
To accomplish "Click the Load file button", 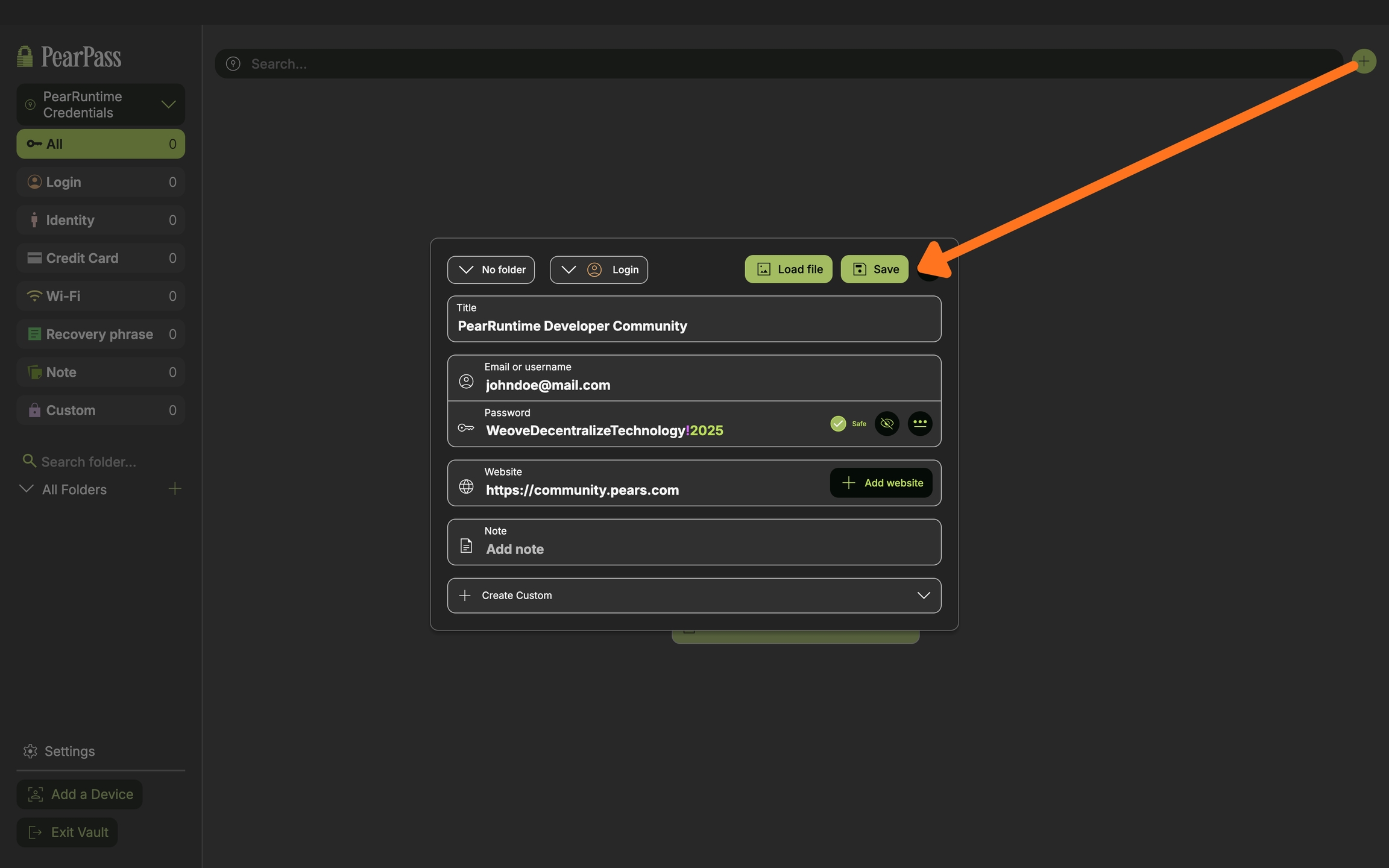I will (x=789, y=269).
